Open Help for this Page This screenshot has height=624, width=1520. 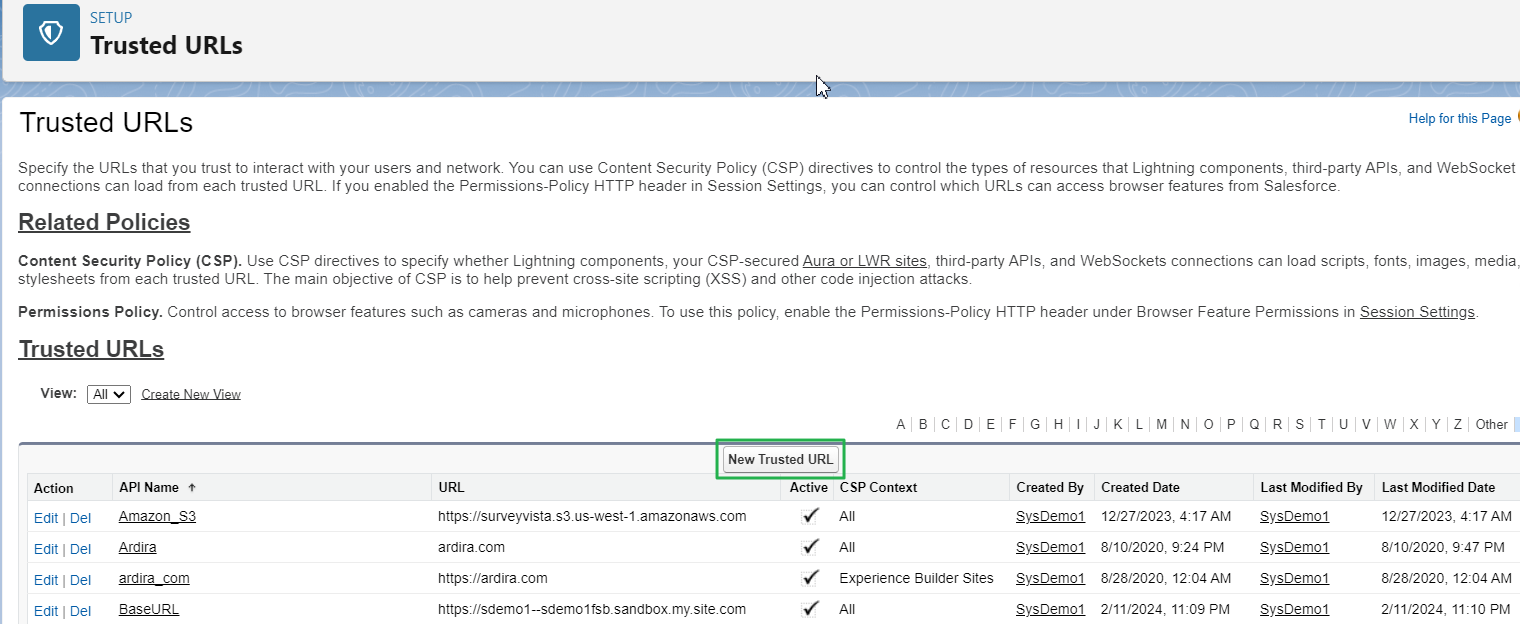click(x=1459, y=118)
